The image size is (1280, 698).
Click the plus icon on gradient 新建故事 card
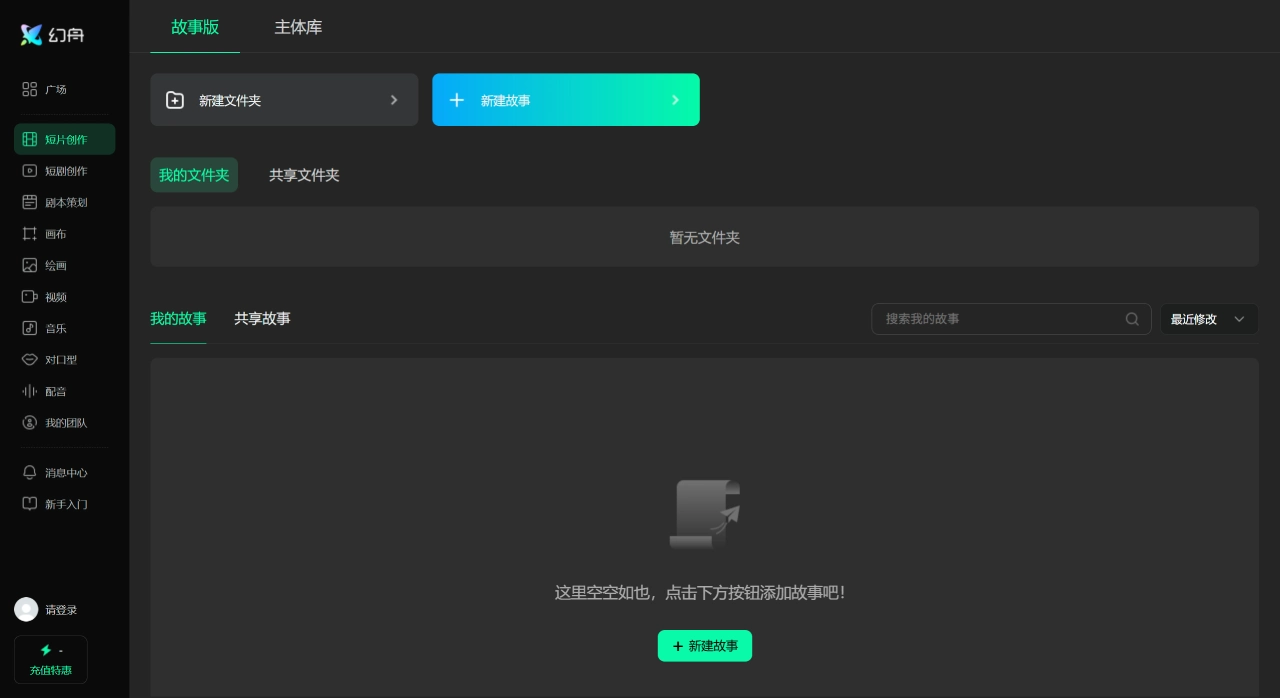(x=457, y=100)
